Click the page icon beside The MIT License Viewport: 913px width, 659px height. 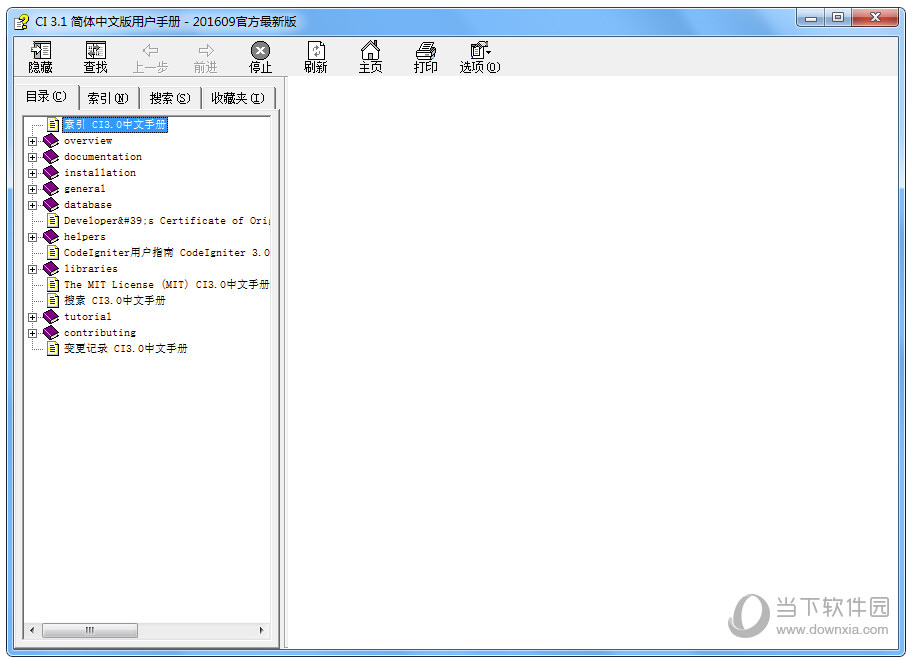[53, 285]
